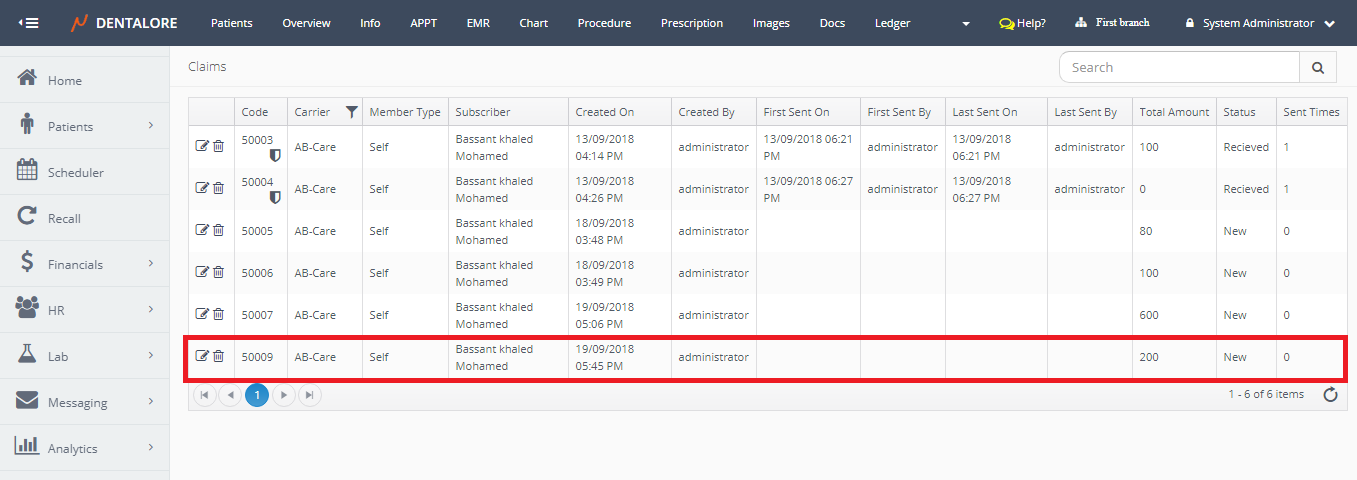Image resolution: width=1357 pixels, height=480 pixels.
Task: Click the search magnifier button
Action: 1317,68
